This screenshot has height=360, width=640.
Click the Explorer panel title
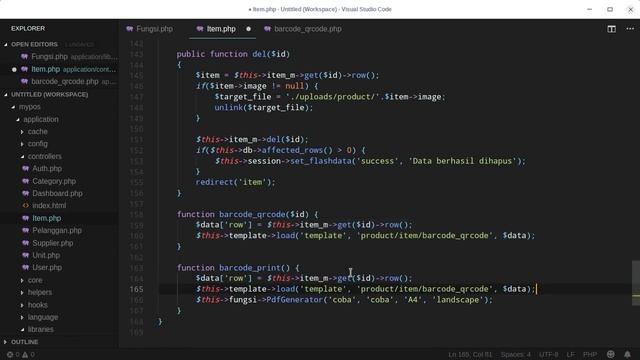[x=28, y=29]
